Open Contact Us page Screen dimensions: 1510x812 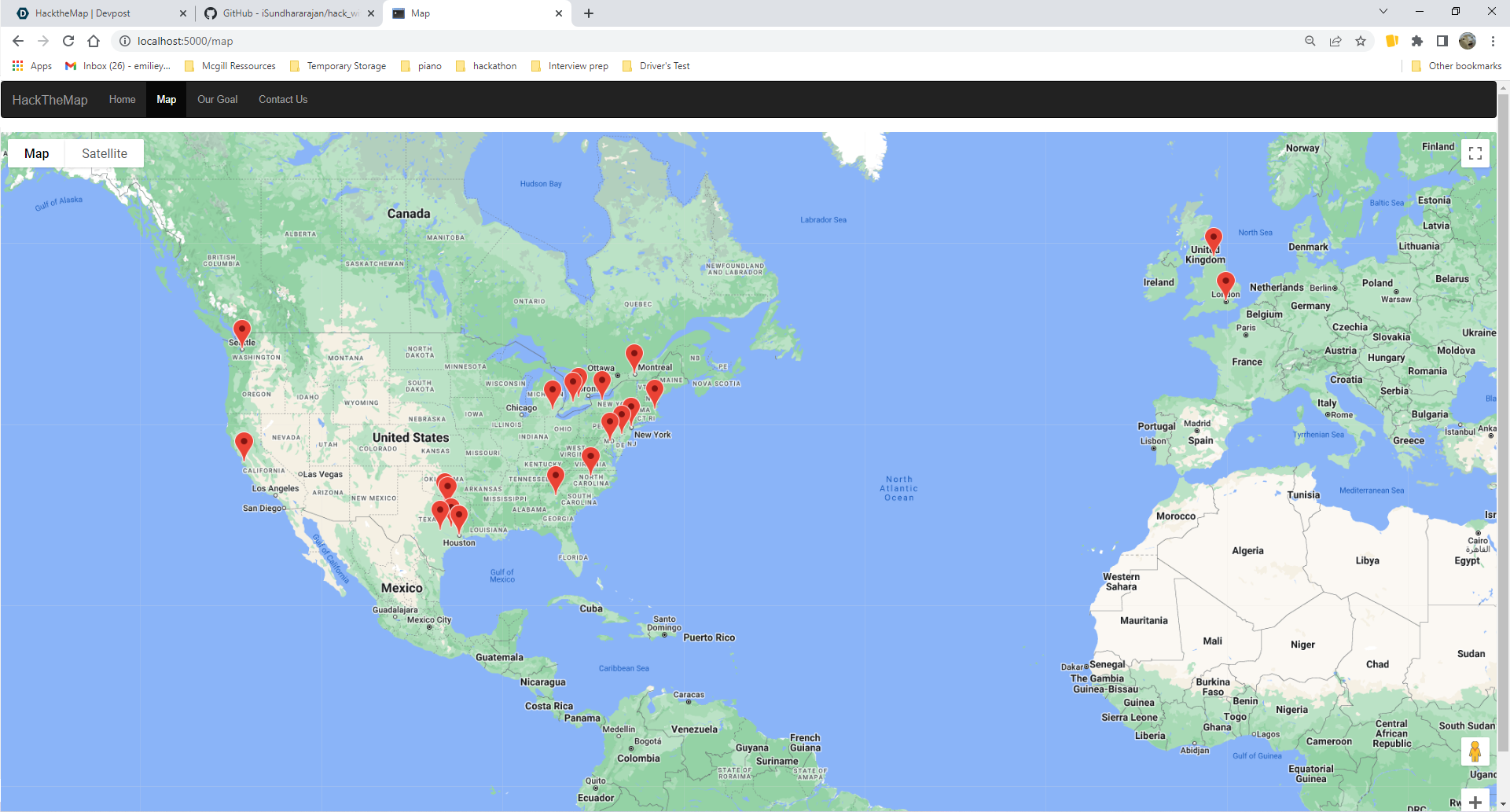(x=283, y=100)
